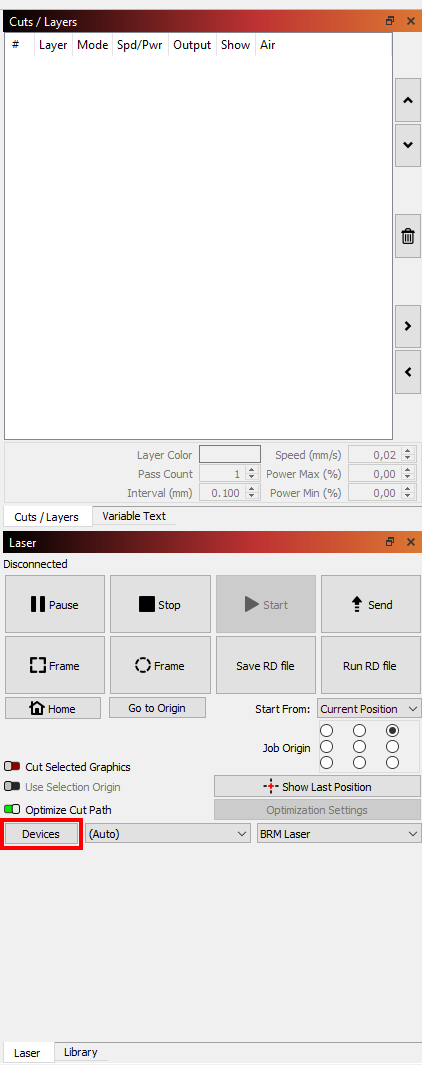Screen dimensions: 422x1065
Task: Click the Power Min (%) field
Action: click(381, 492)
